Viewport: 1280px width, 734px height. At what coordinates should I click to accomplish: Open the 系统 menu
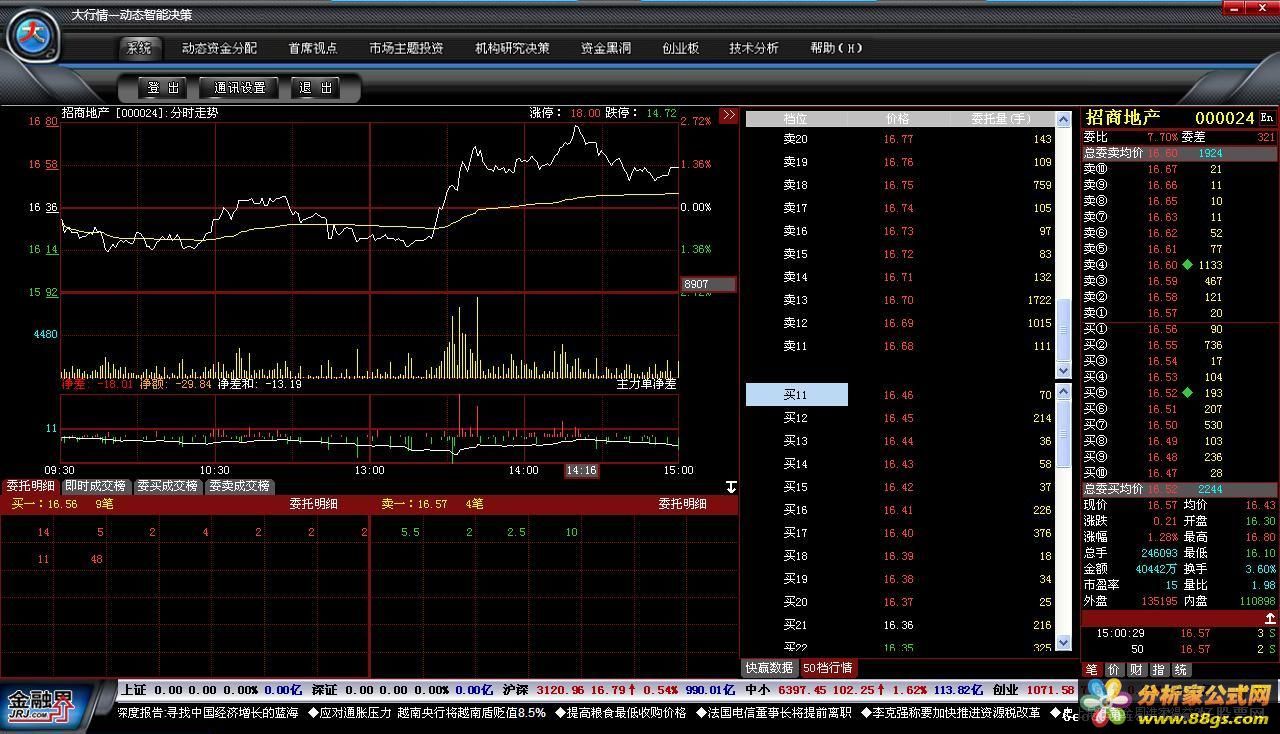tap(139, 48)
